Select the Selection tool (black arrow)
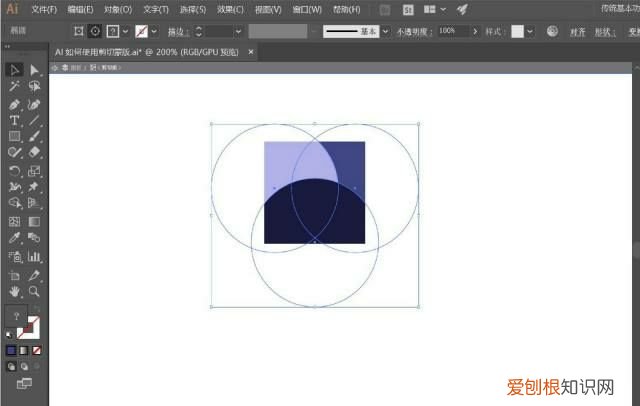640x406 pixels. point(14,70)
